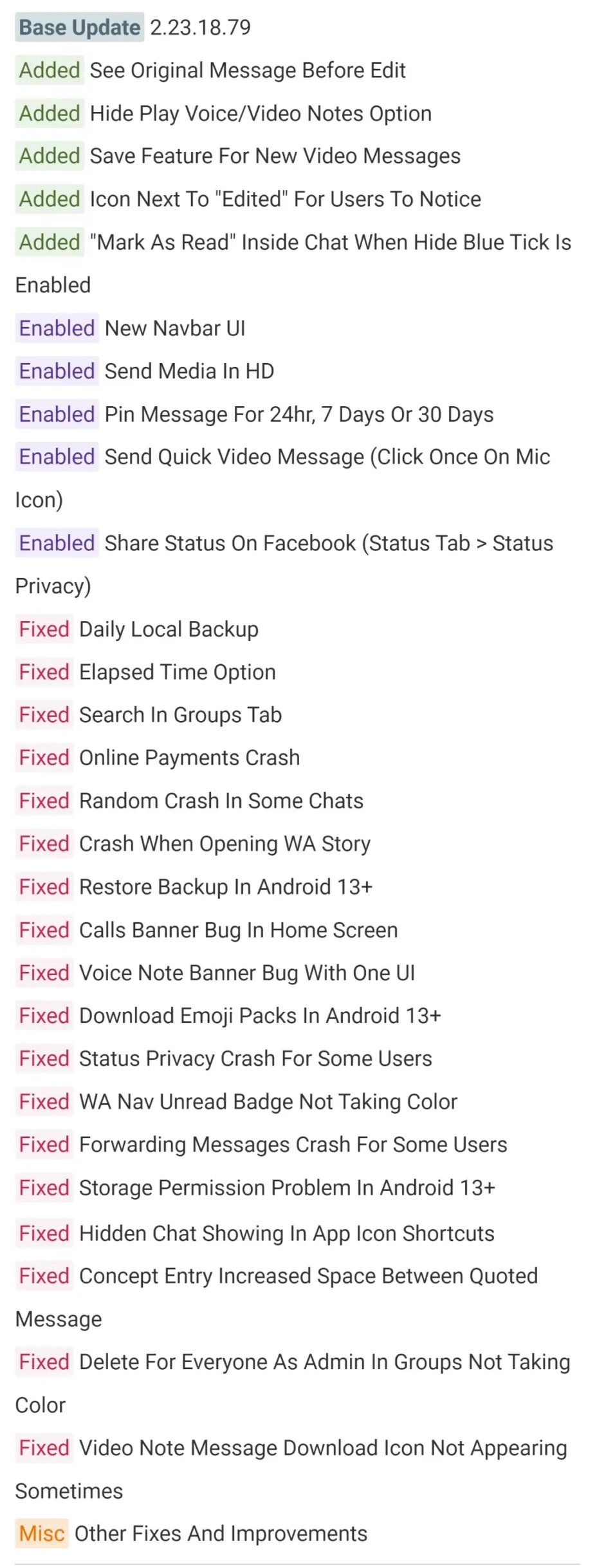
Task: Click the Base Update tag
Action: (x=80, y=27)
